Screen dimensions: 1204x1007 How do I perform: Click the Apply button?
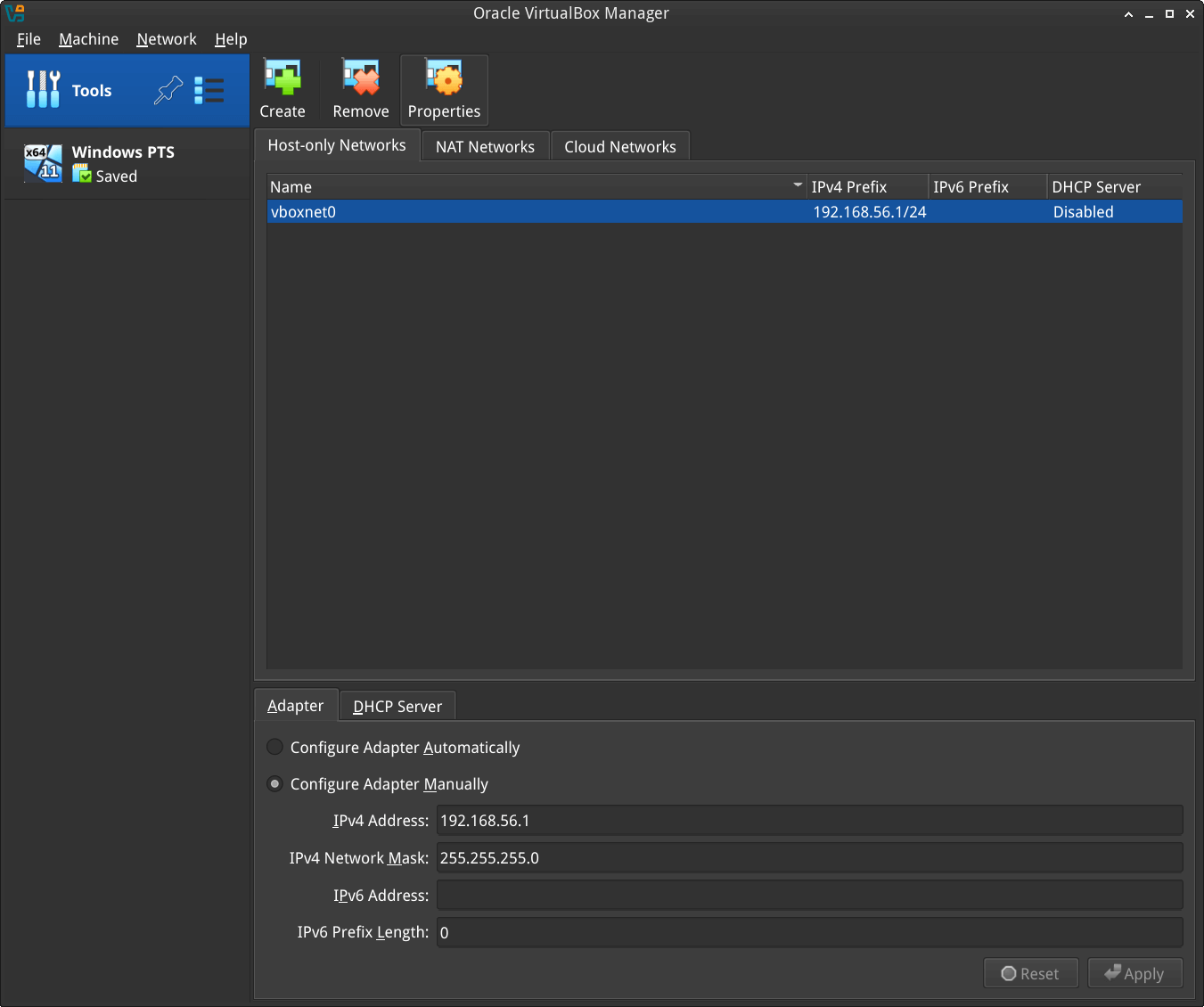1134,973
